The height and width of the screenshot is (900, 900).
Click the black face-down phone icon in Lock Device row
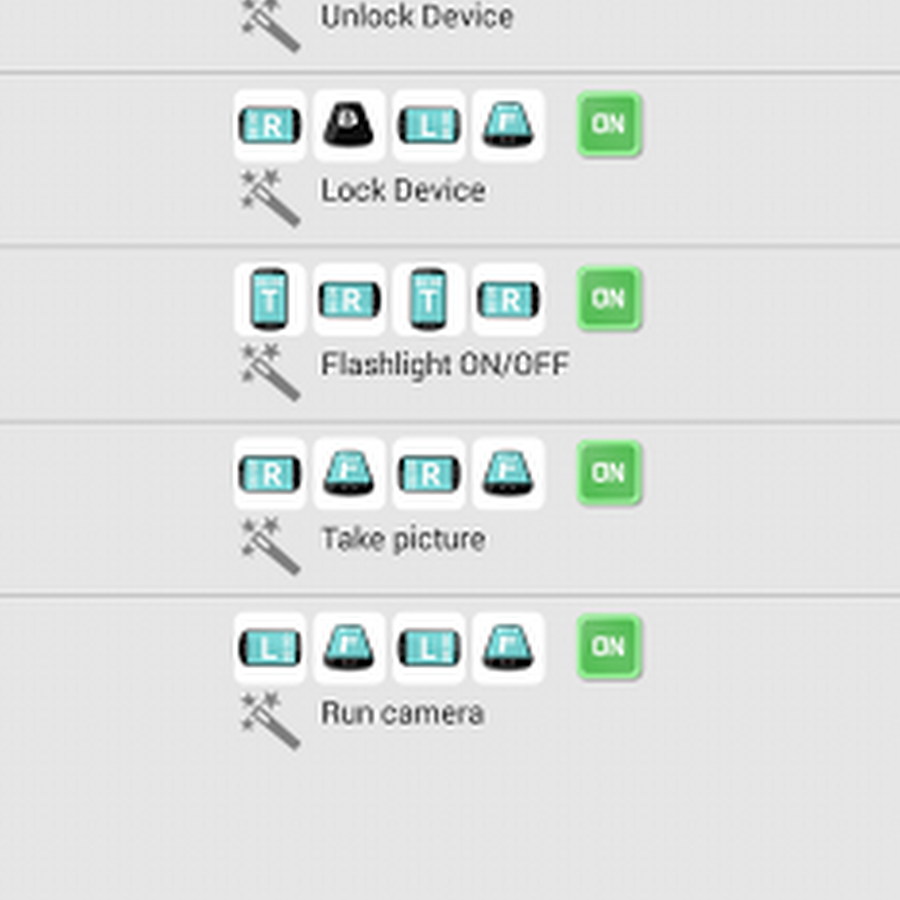[x=349, y=126]
